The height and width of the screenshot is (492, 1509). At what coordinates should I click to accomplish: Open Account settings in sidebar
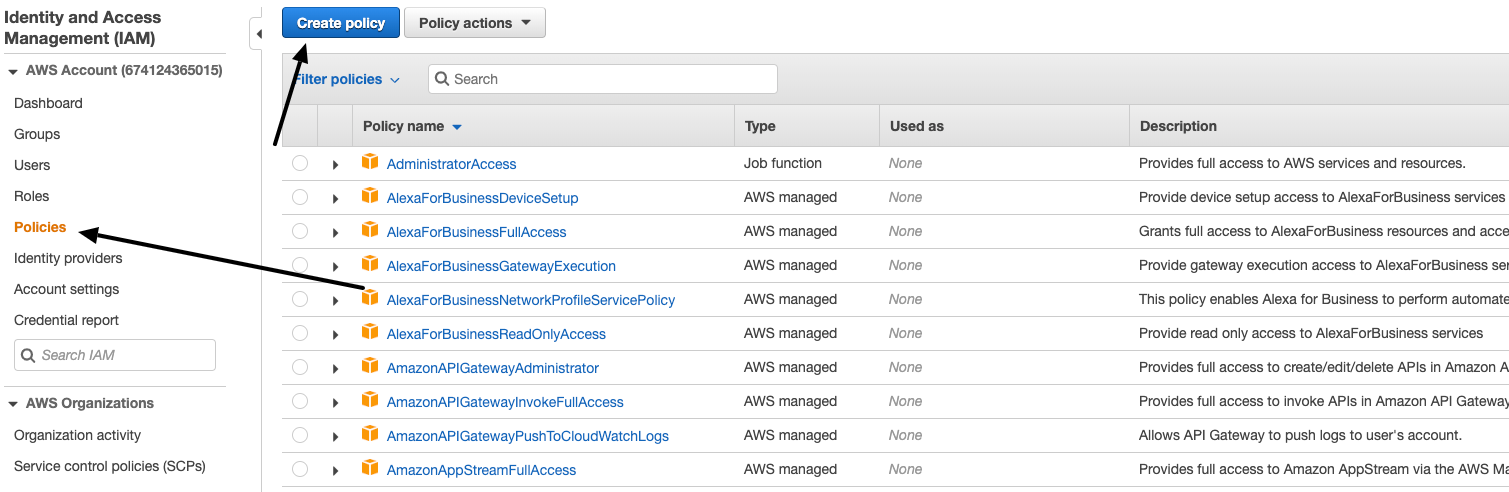(x=66, y=289)
